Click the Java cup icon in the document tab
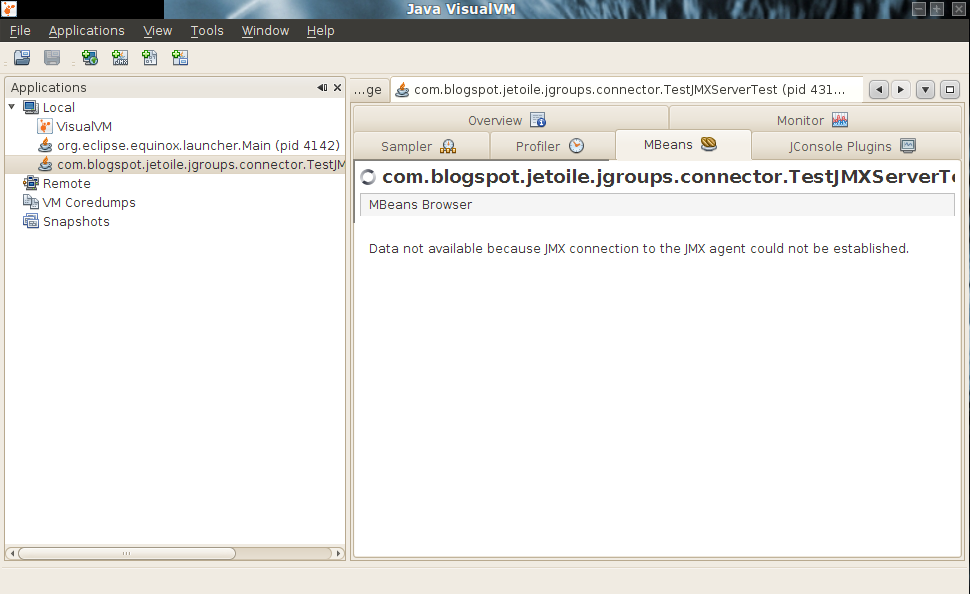Screen dimensions: 970x594 coord(402,90)
